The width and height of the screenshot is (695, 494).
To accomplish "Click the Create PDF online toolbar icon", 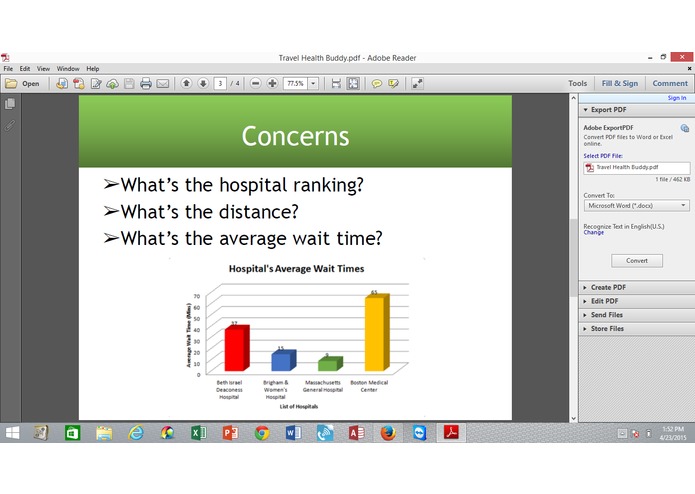I will 79,83.
